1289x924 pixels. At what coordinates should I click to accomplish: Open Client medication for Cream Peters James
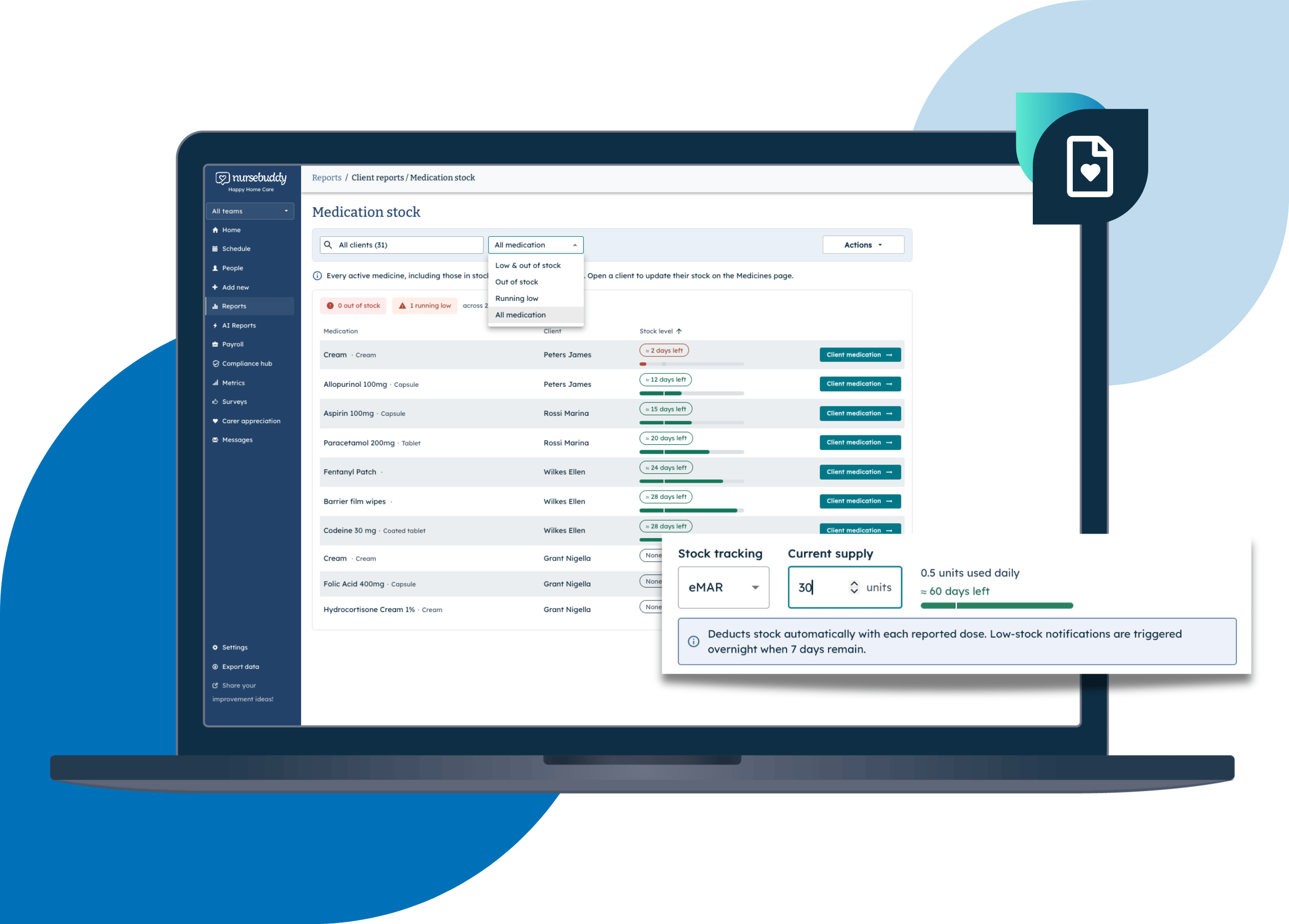[x=860, y=355]
